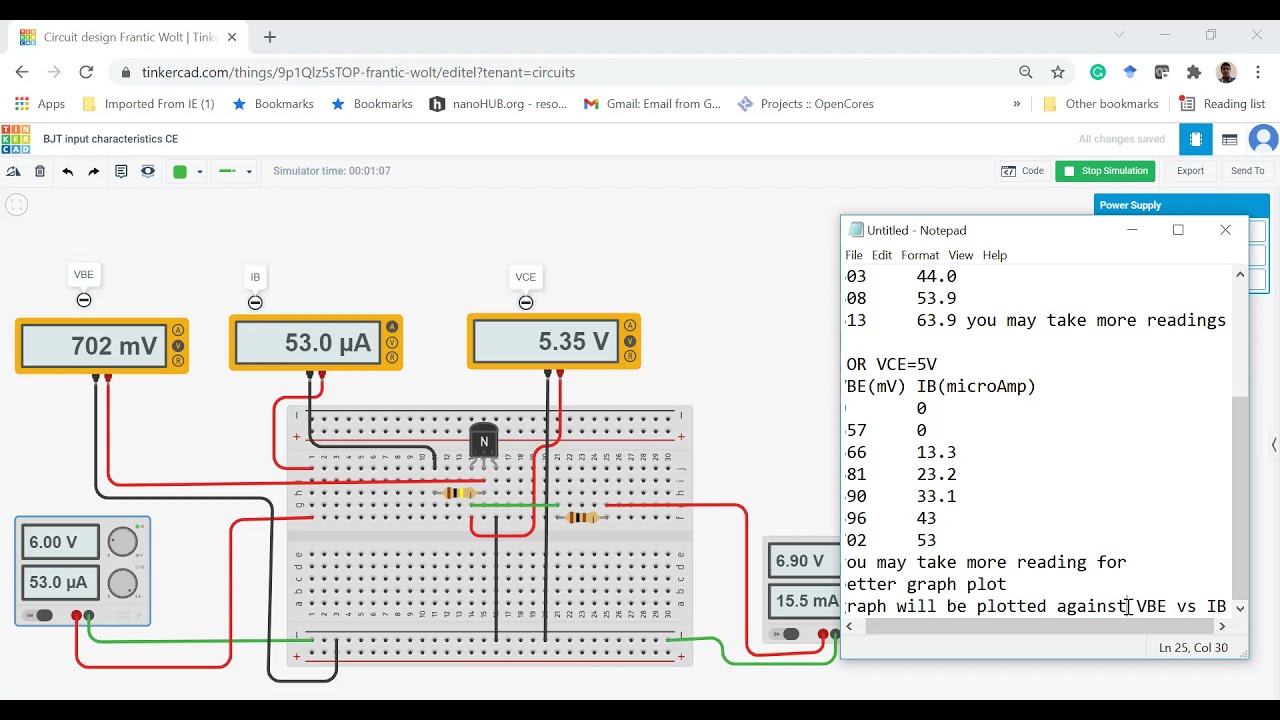Expand hidden bookmarks chevron

[x=1017, y=104]
